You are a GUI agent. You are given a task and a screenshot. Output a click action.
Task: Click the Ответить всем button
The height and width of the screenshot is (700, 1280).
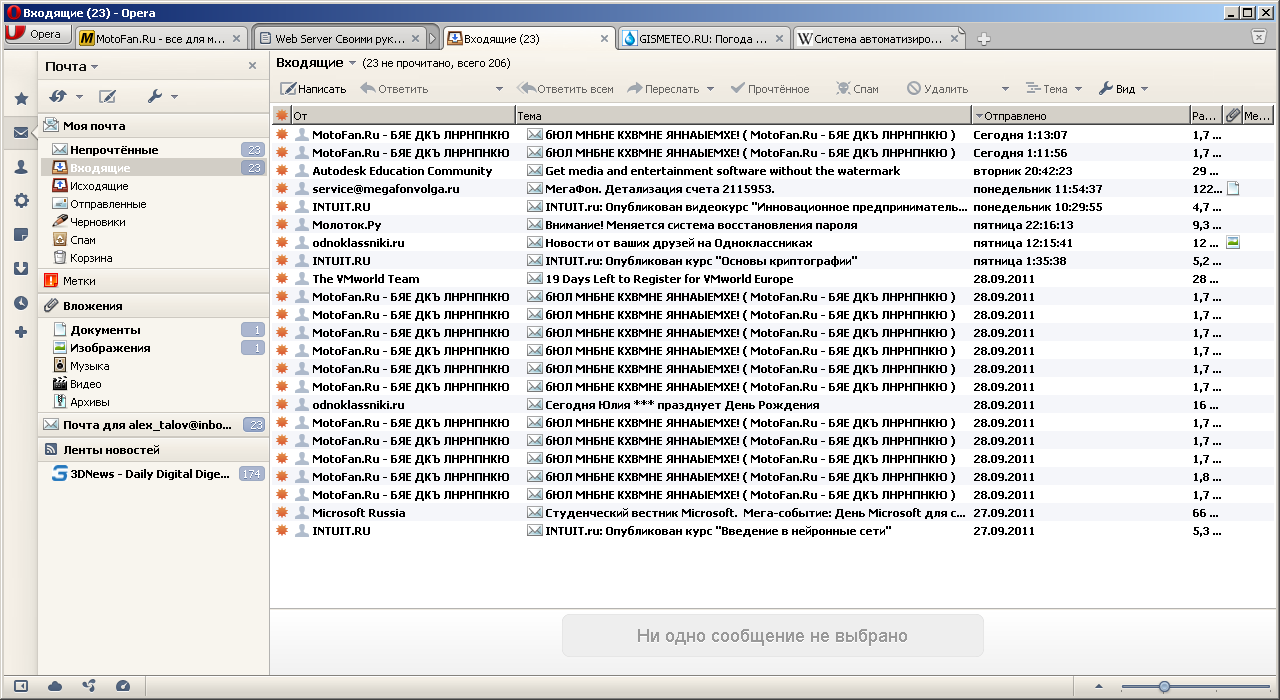coord(565,89)
